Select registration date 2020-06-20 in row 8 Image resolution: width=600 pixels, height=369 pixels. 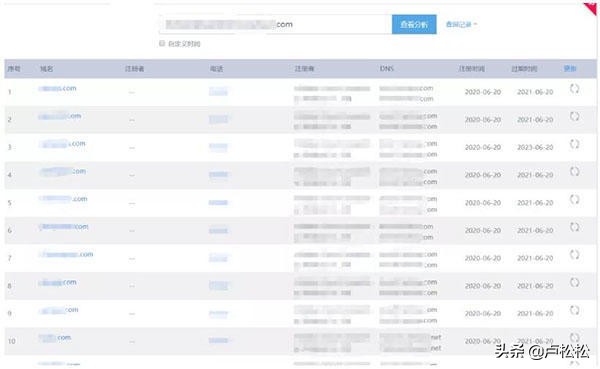(483, 286)
